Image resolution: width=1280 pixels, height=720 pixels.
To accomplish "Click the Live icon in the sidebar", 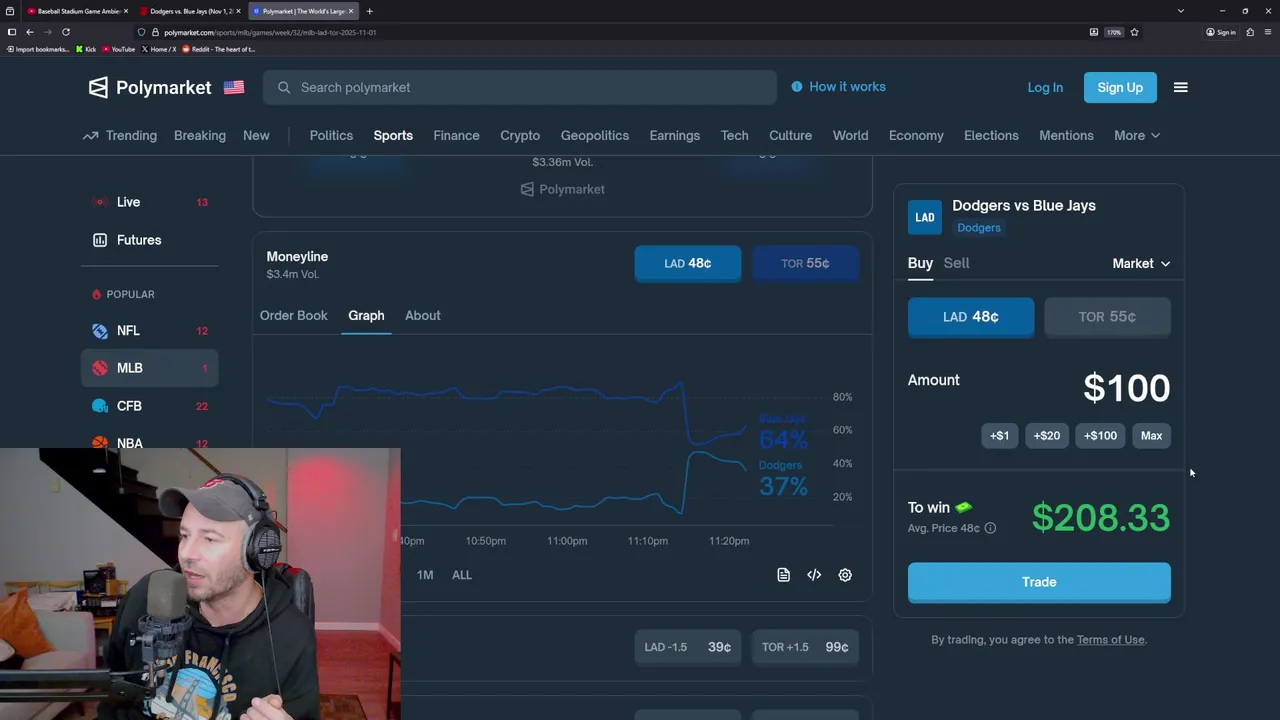I will pos(99,202).
